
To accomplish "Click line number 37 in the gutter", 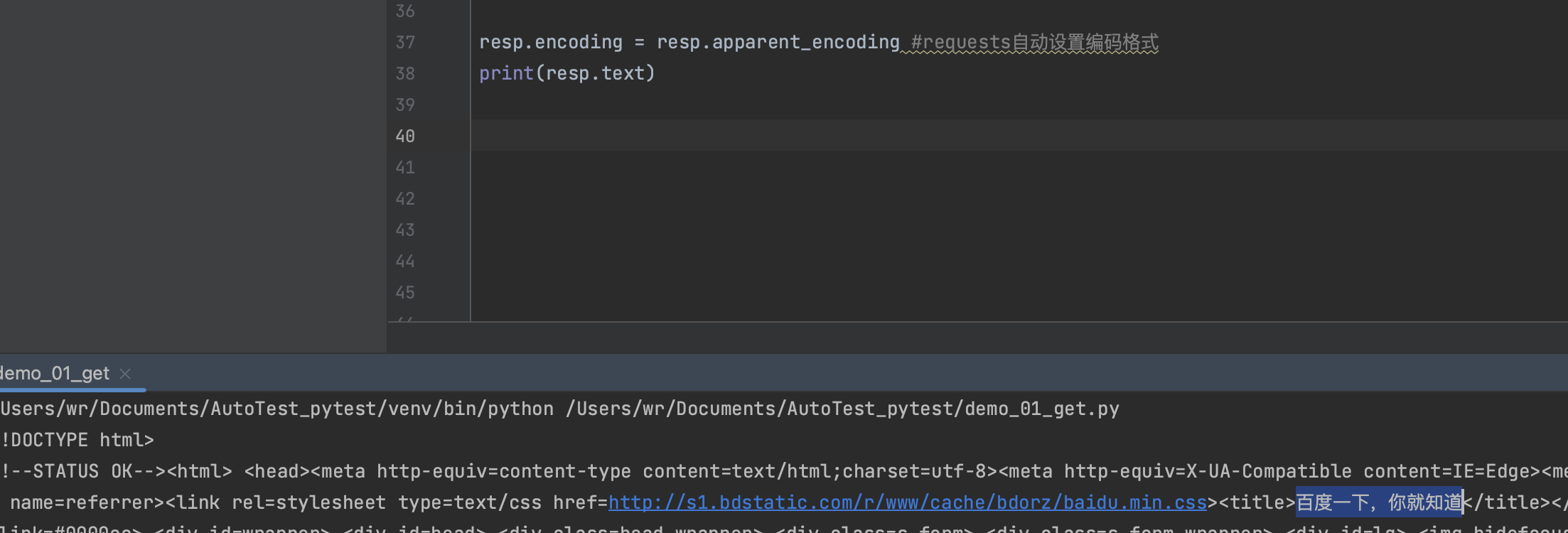I will click(x=405, y=43).
